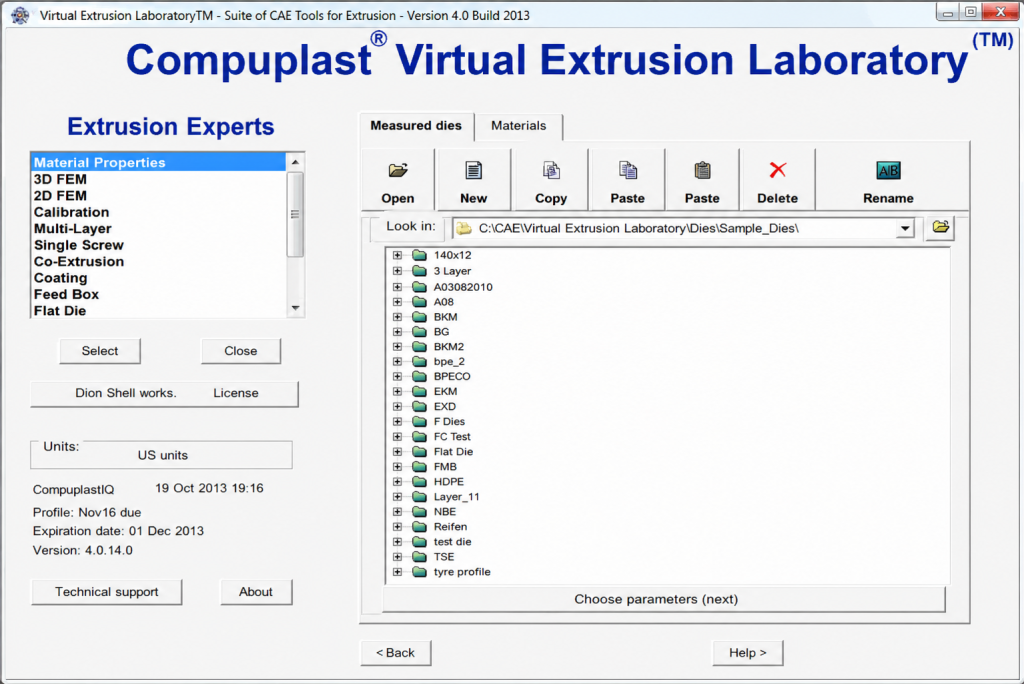Expand the A03082010 folder node
The height and width of the screenshot is (684, 1024).
tap(397, 287)
